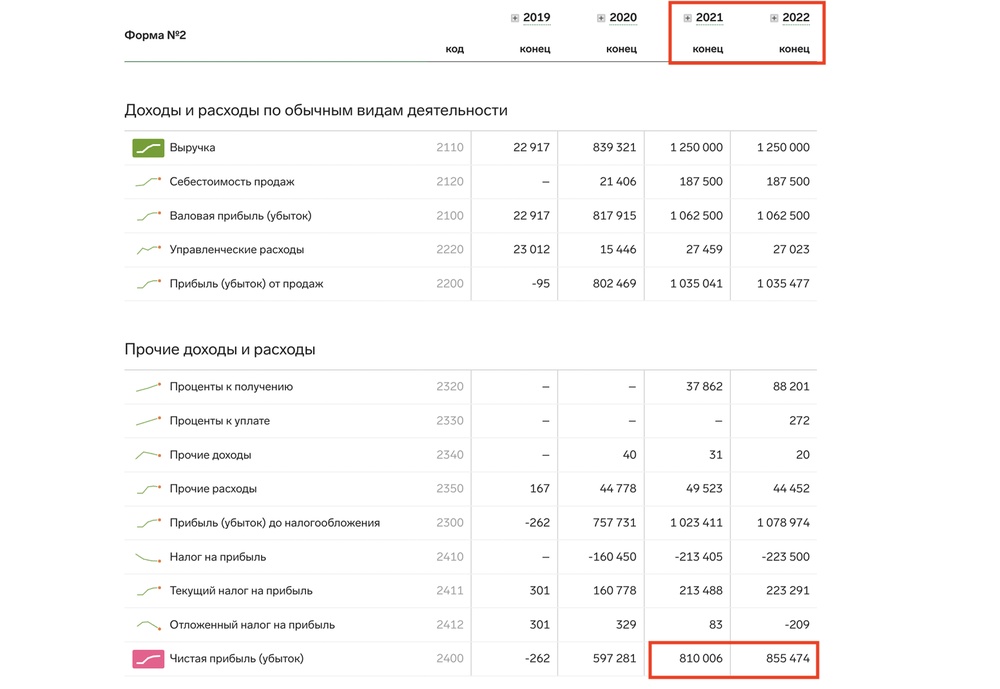
Task: Click the Валовая прибыль sparkline icon
Action: (x=148, y=216)
